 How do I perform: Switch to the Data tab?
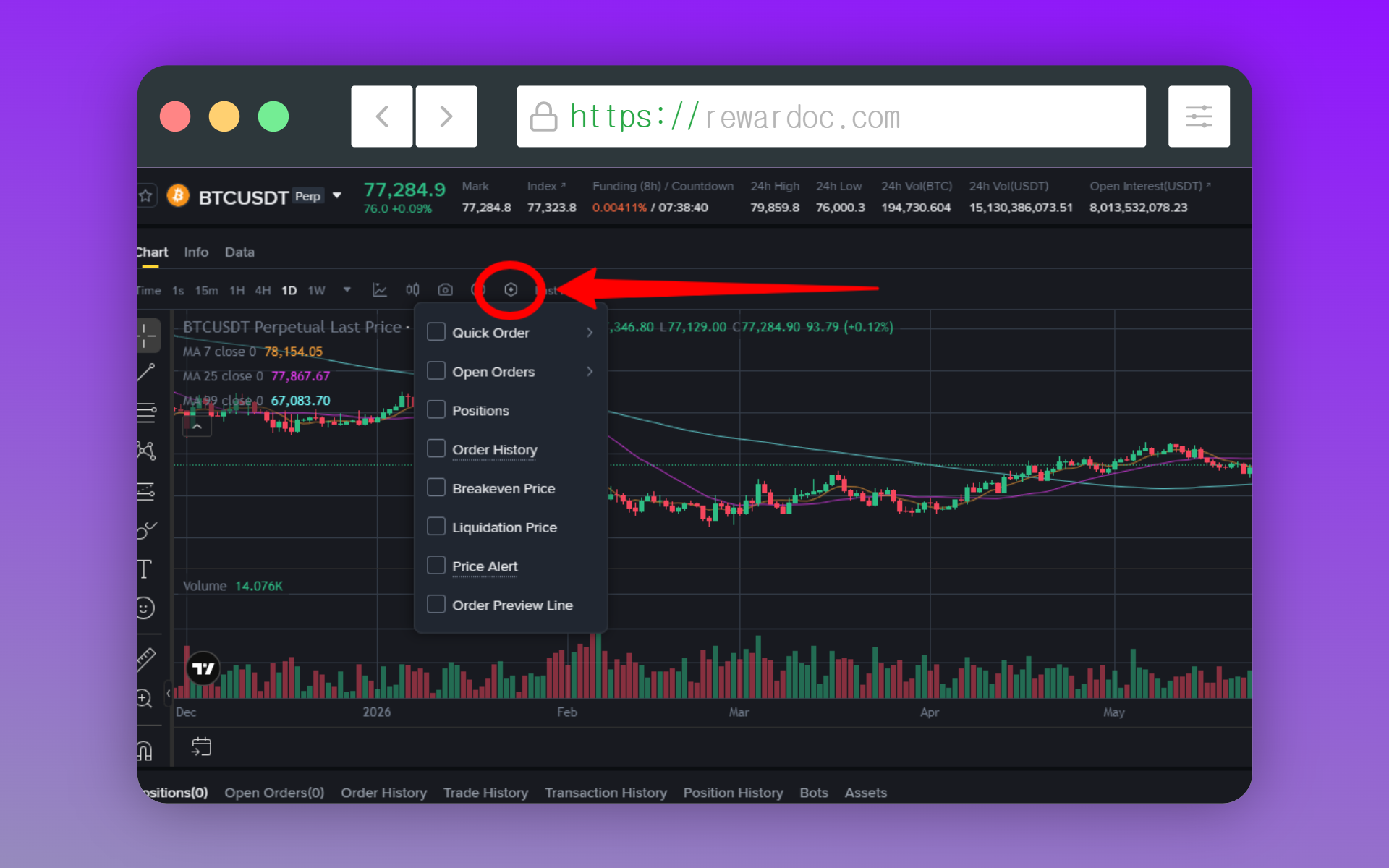[239, 252]
